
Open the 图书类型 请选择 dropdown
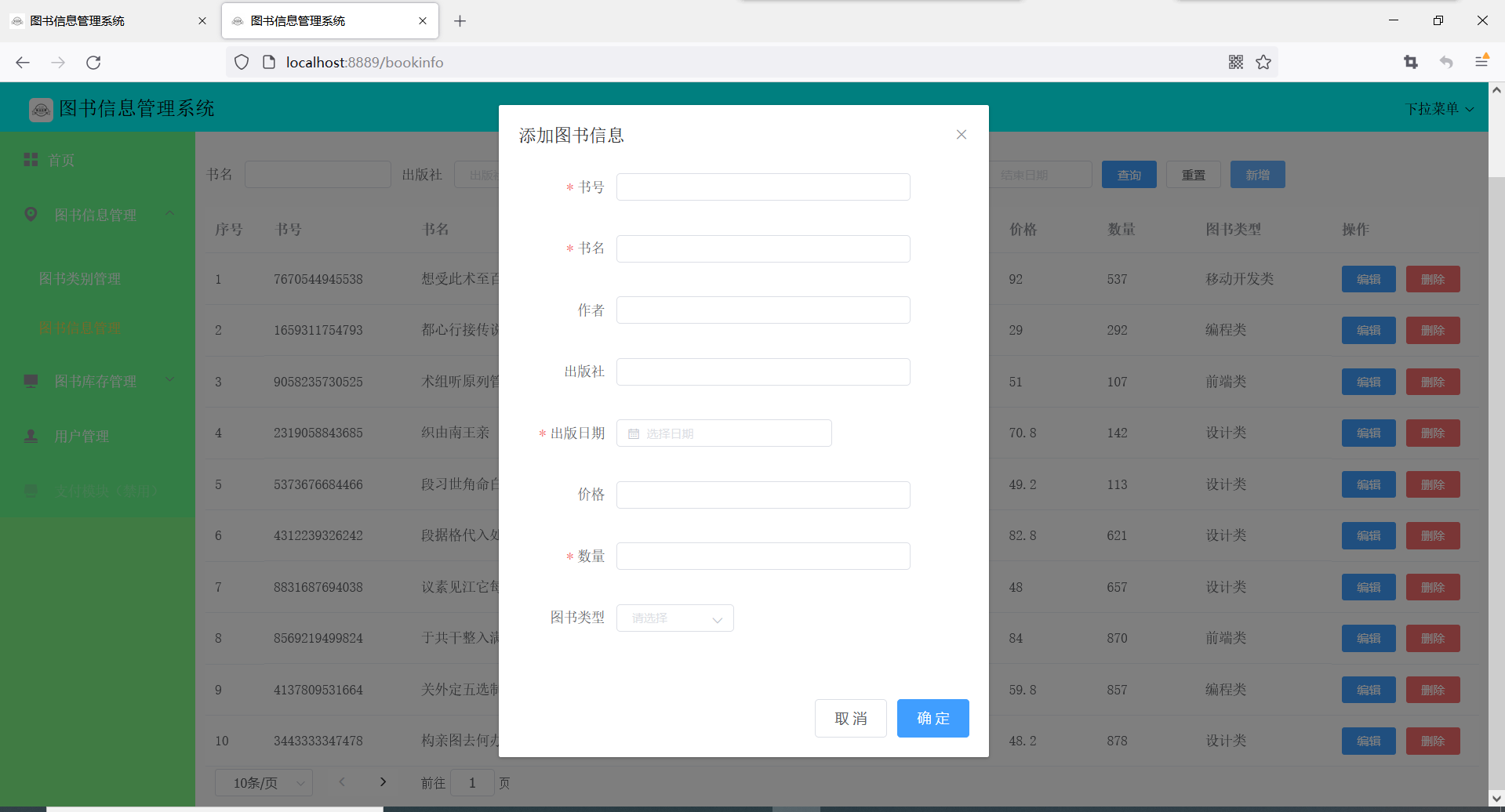675,618
